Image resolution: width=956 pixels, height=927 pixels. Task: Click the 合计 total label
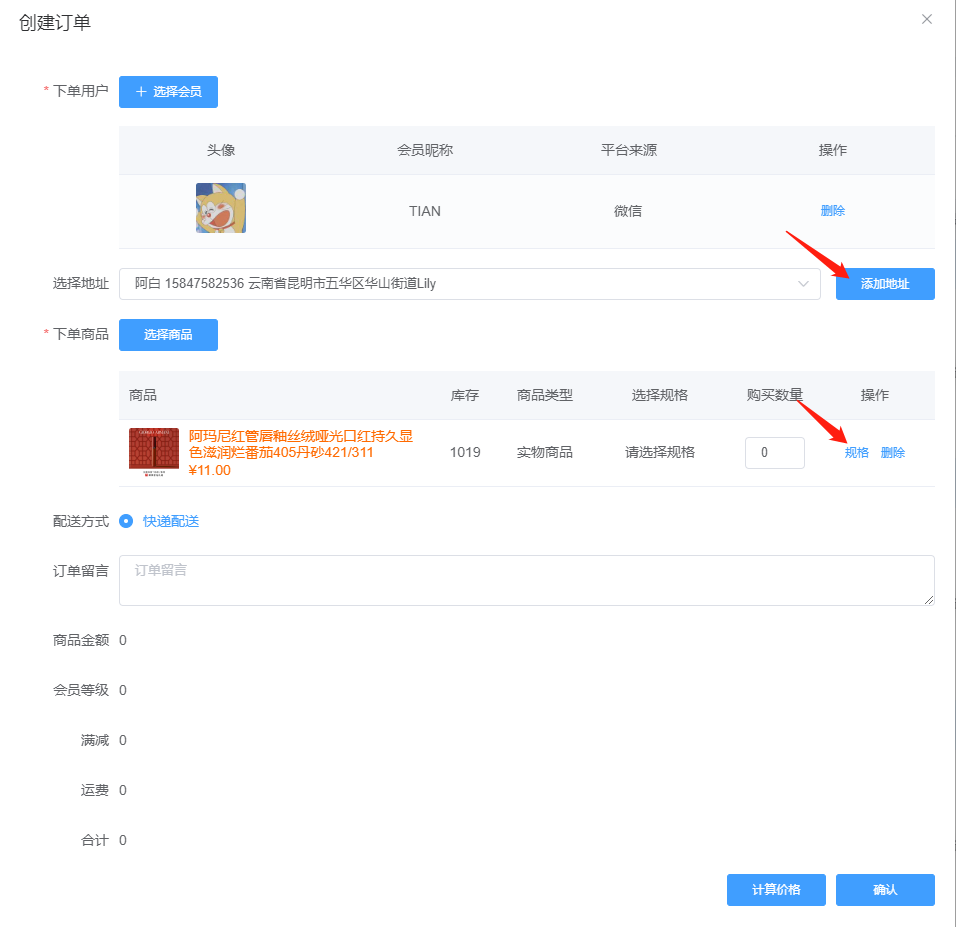(95, 840)
